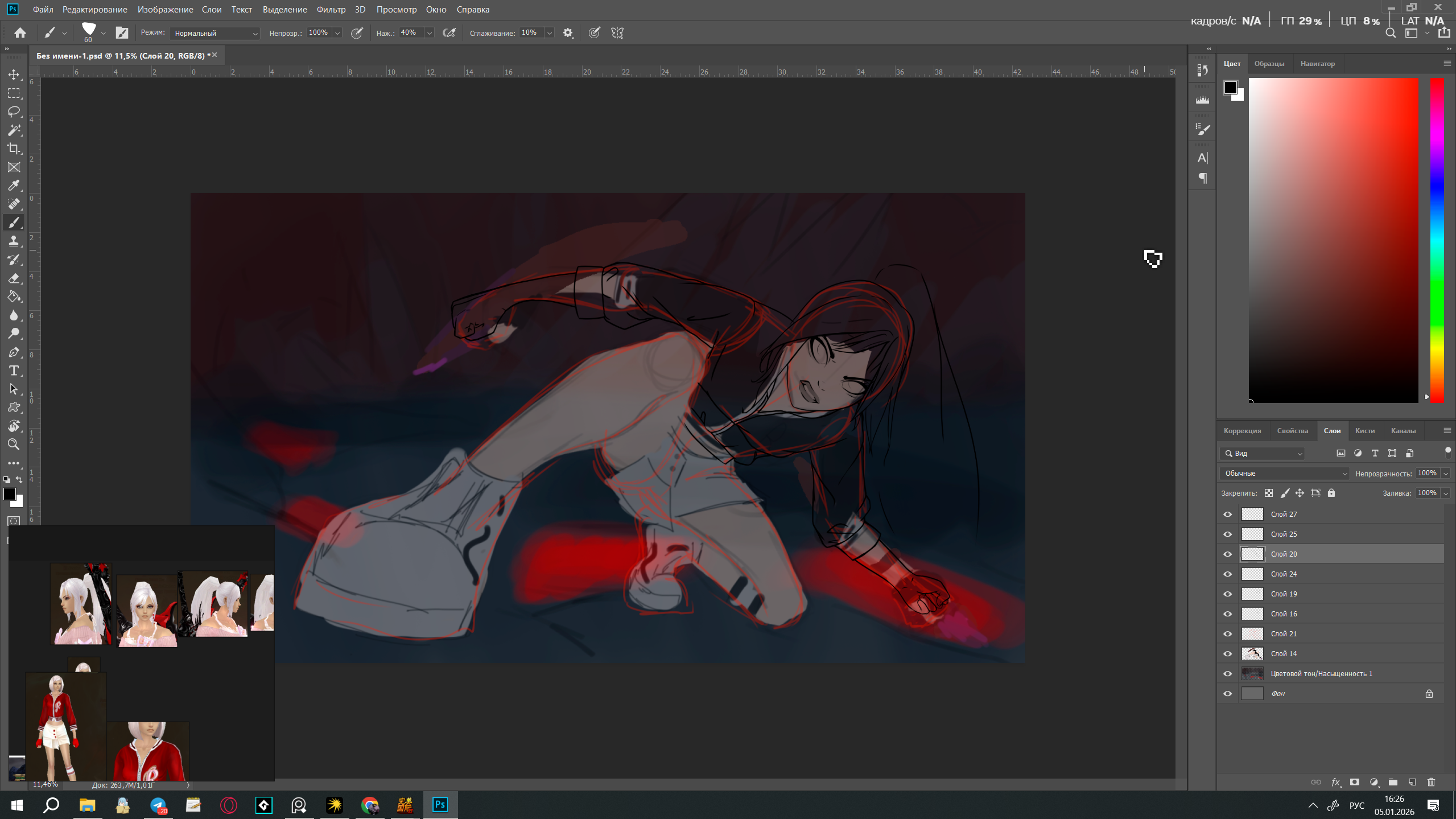Select the Horizontal Type tool
This screenshot has width=1456, height=819.
point(14,371)
